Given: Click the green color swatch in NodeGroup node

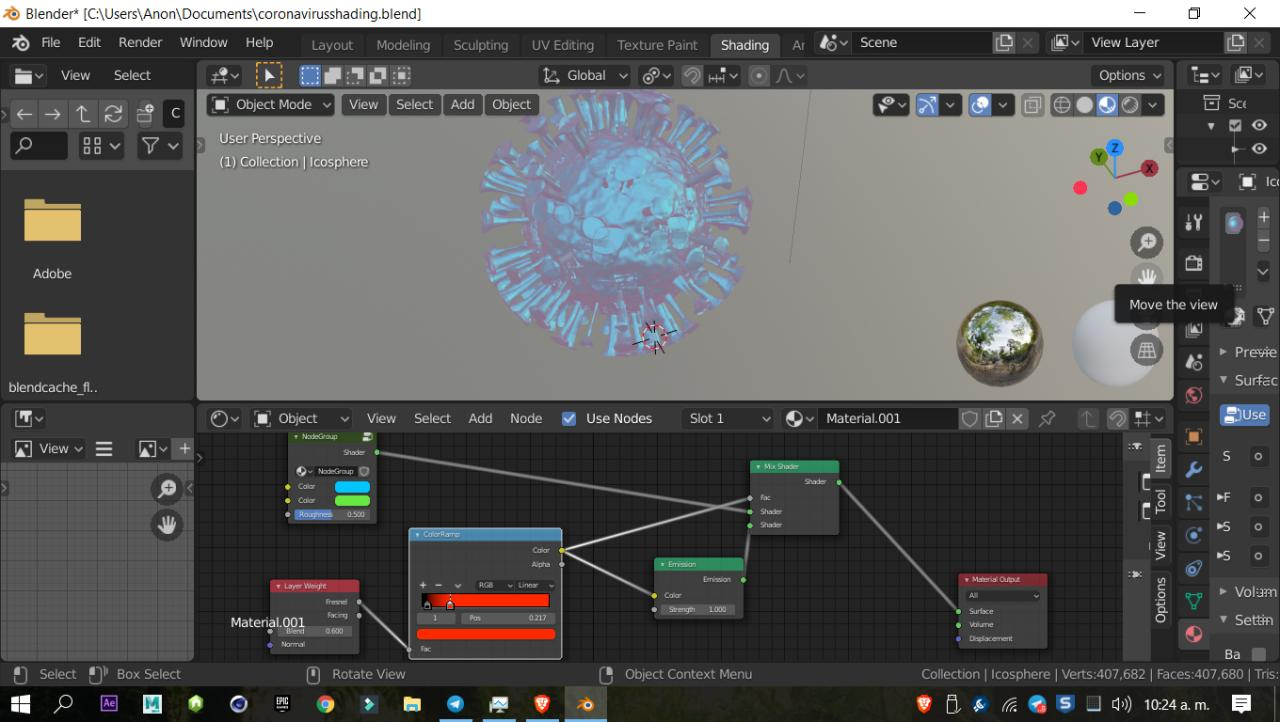Looking at the screenshot, I should point(352,500).
